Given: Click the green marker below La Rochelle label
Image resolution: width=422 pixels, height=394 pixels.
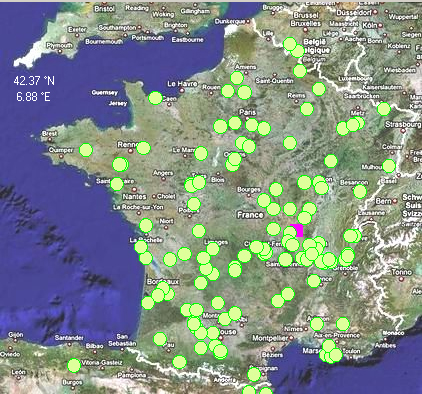Looking at the screenshot, I should [x=141, y=247].
